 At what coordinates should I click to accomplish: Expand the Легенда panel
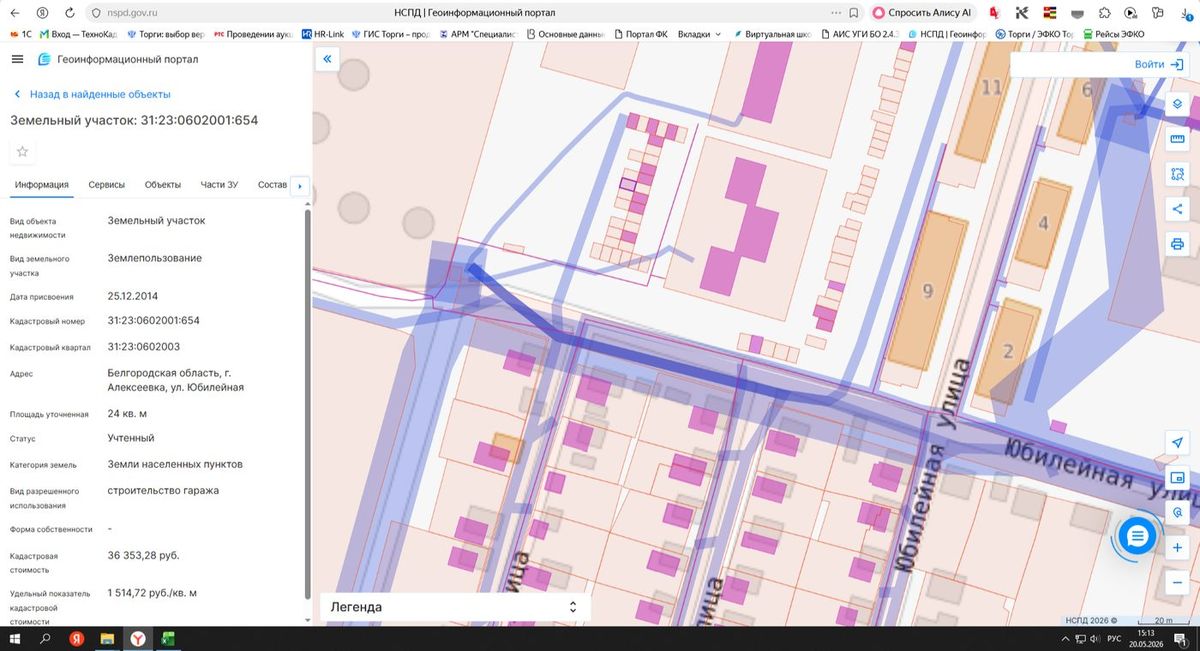coord(455,607)
